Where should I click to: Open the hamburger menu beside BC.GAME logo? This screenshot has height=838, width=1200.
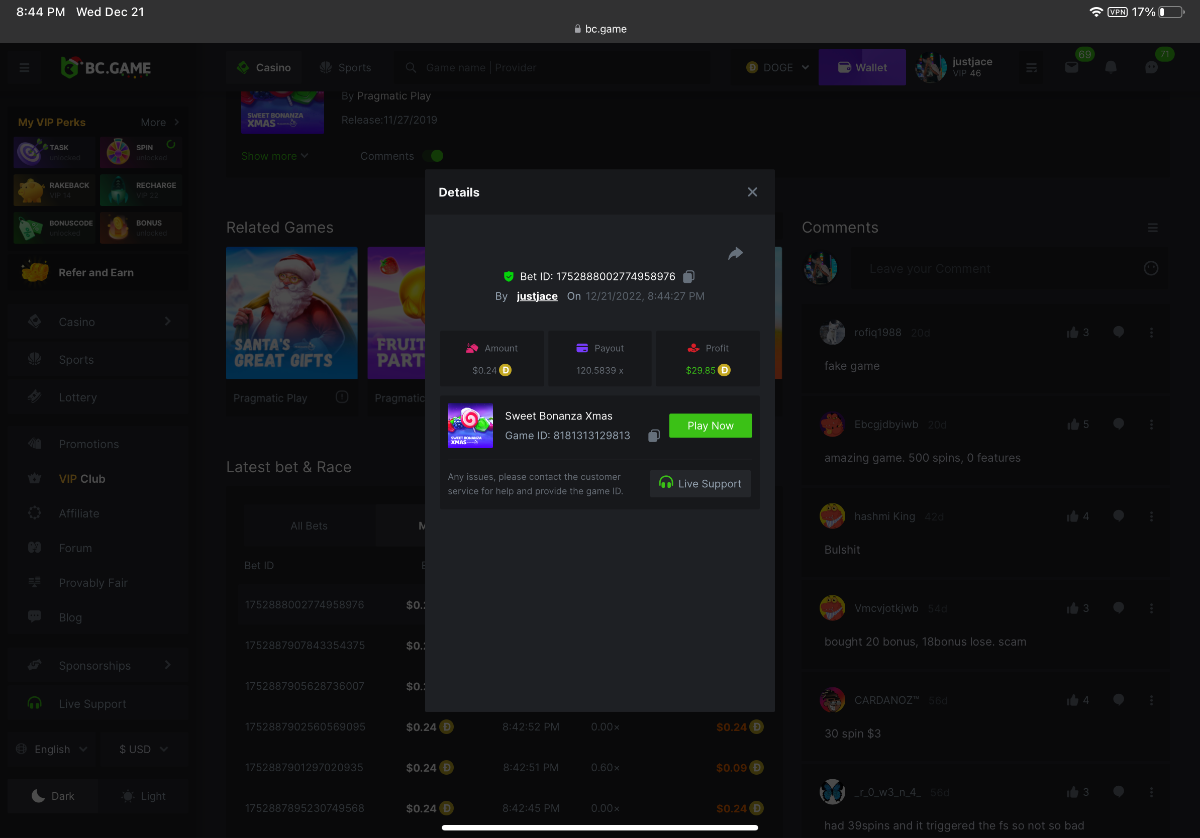tap(25, 68)
